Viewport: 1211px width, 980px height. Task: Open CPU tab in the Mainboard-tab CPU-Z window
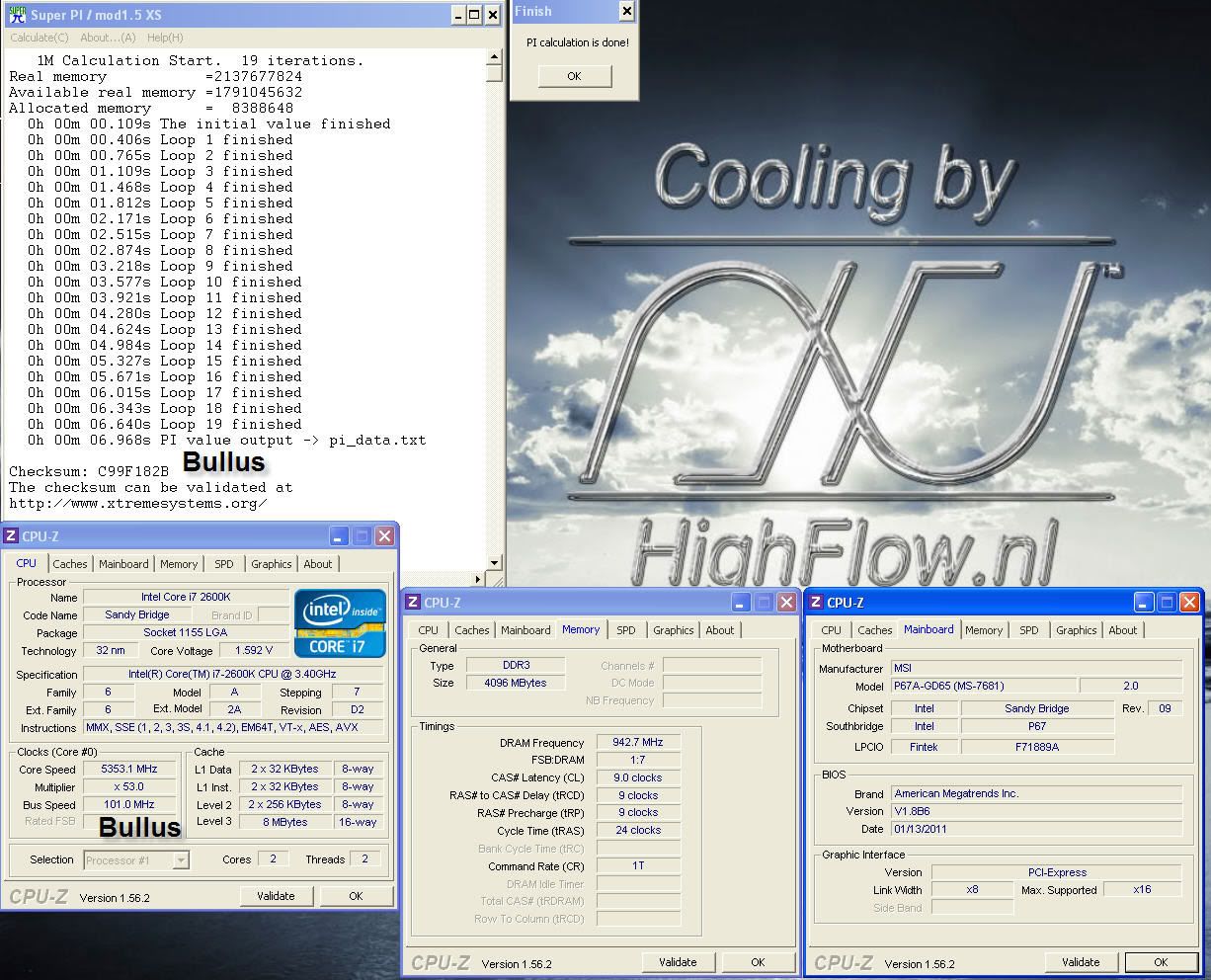[x=832, y=630]
